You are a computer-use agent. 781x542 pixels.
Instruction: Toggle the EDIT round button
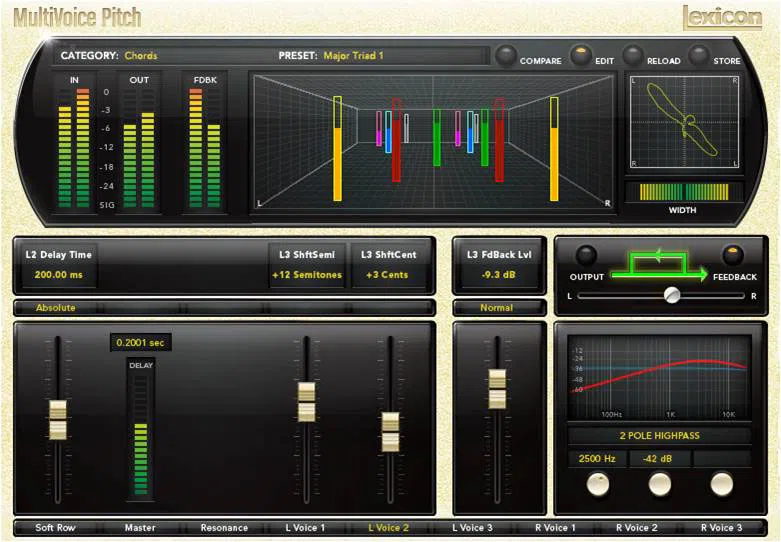coord(581,55)
